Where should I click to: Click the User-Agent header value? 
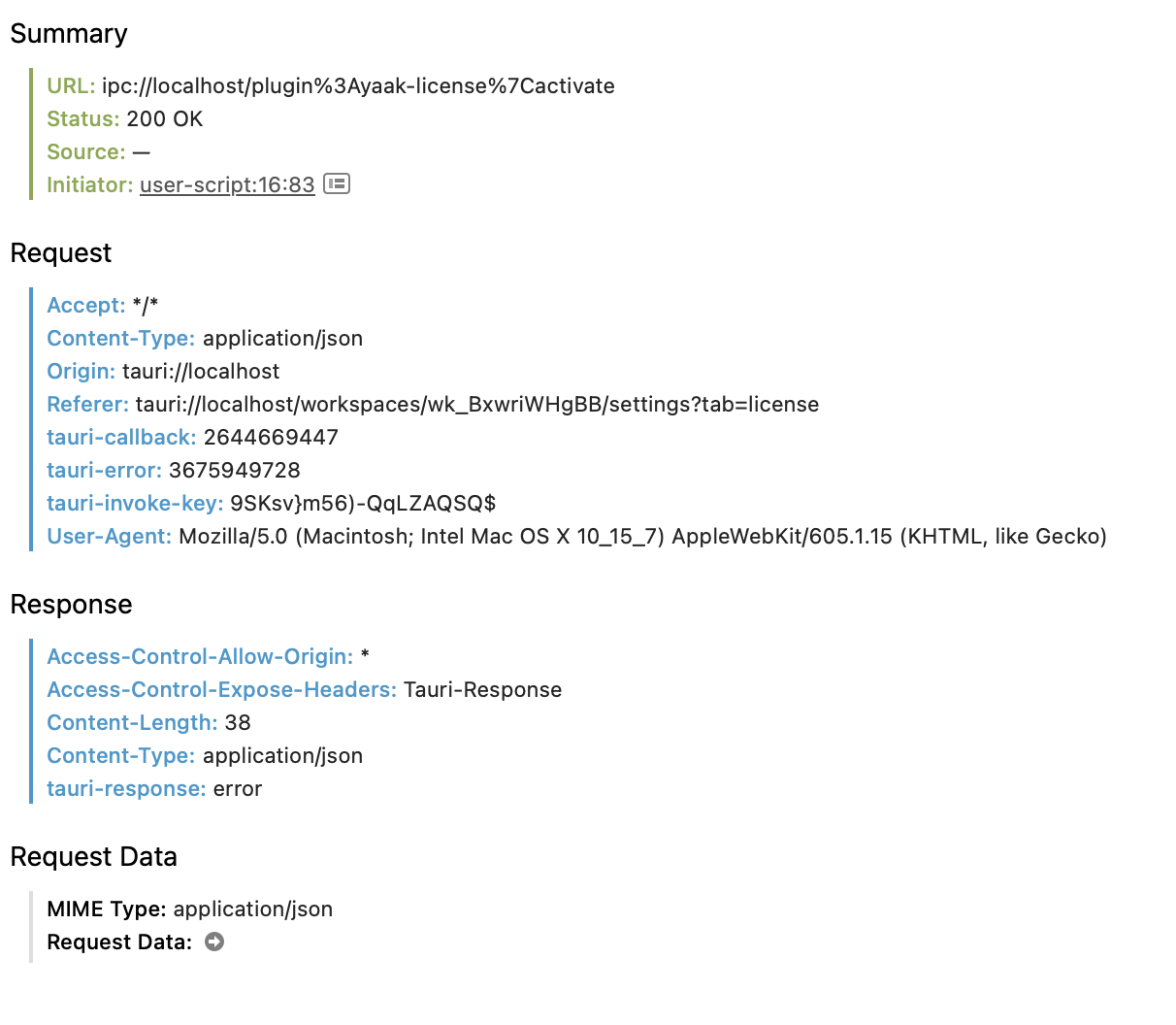coord(642,536)
